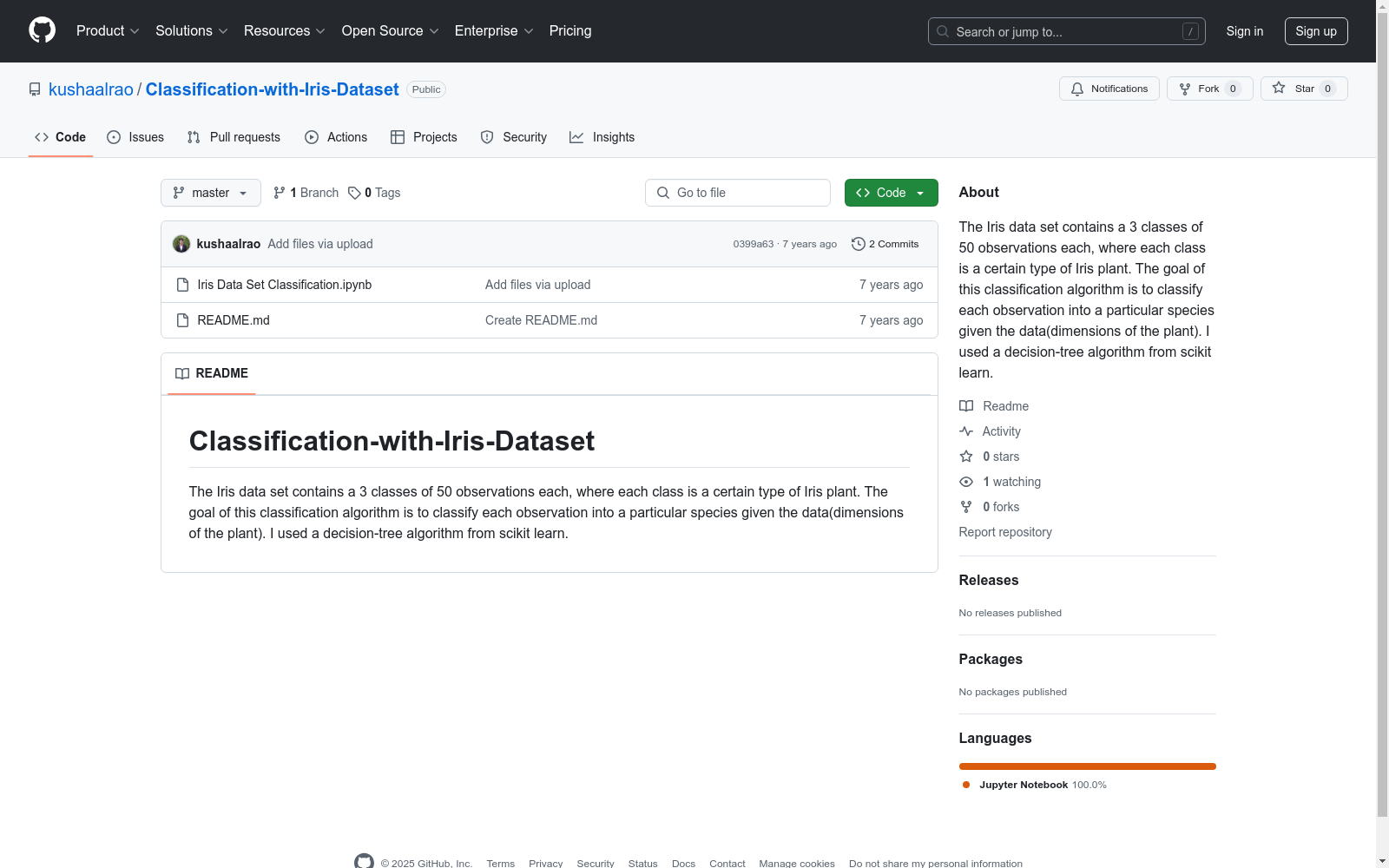Click Report repository

coord(1005,532)
